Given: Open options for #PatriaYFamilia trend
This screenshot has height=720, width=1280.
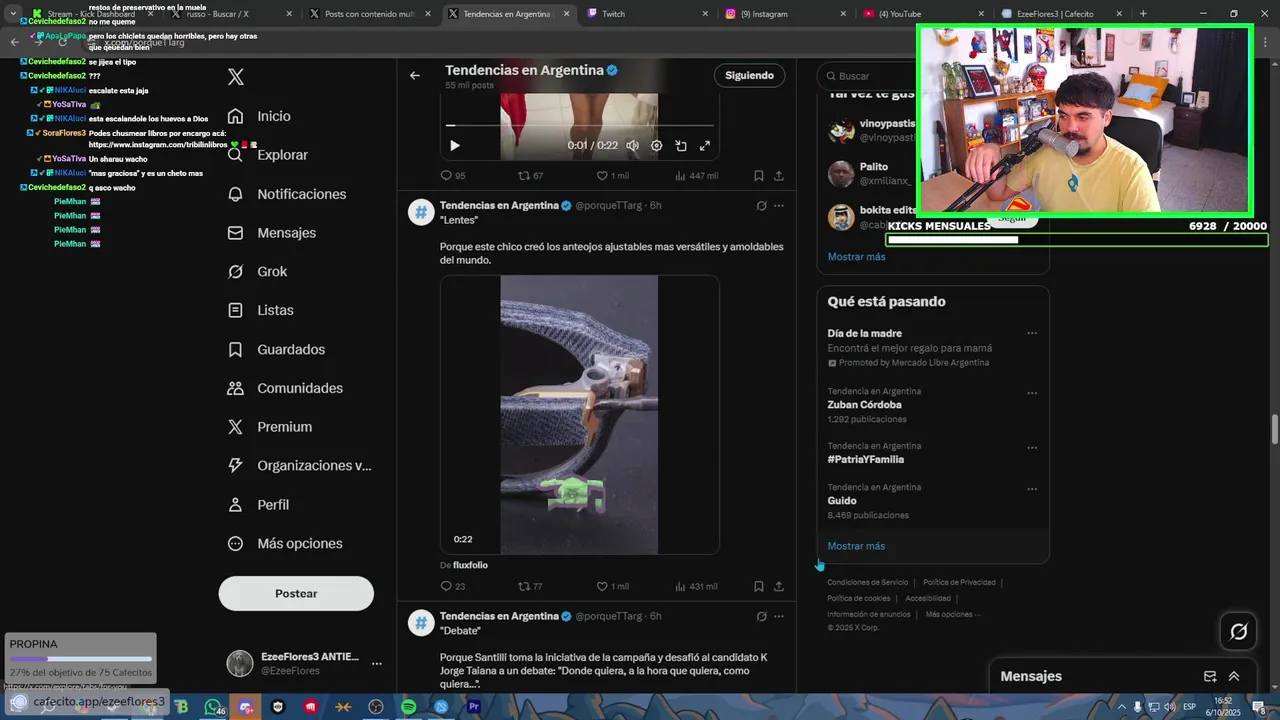Looking at the screenshot, I should pos(1032,448).
